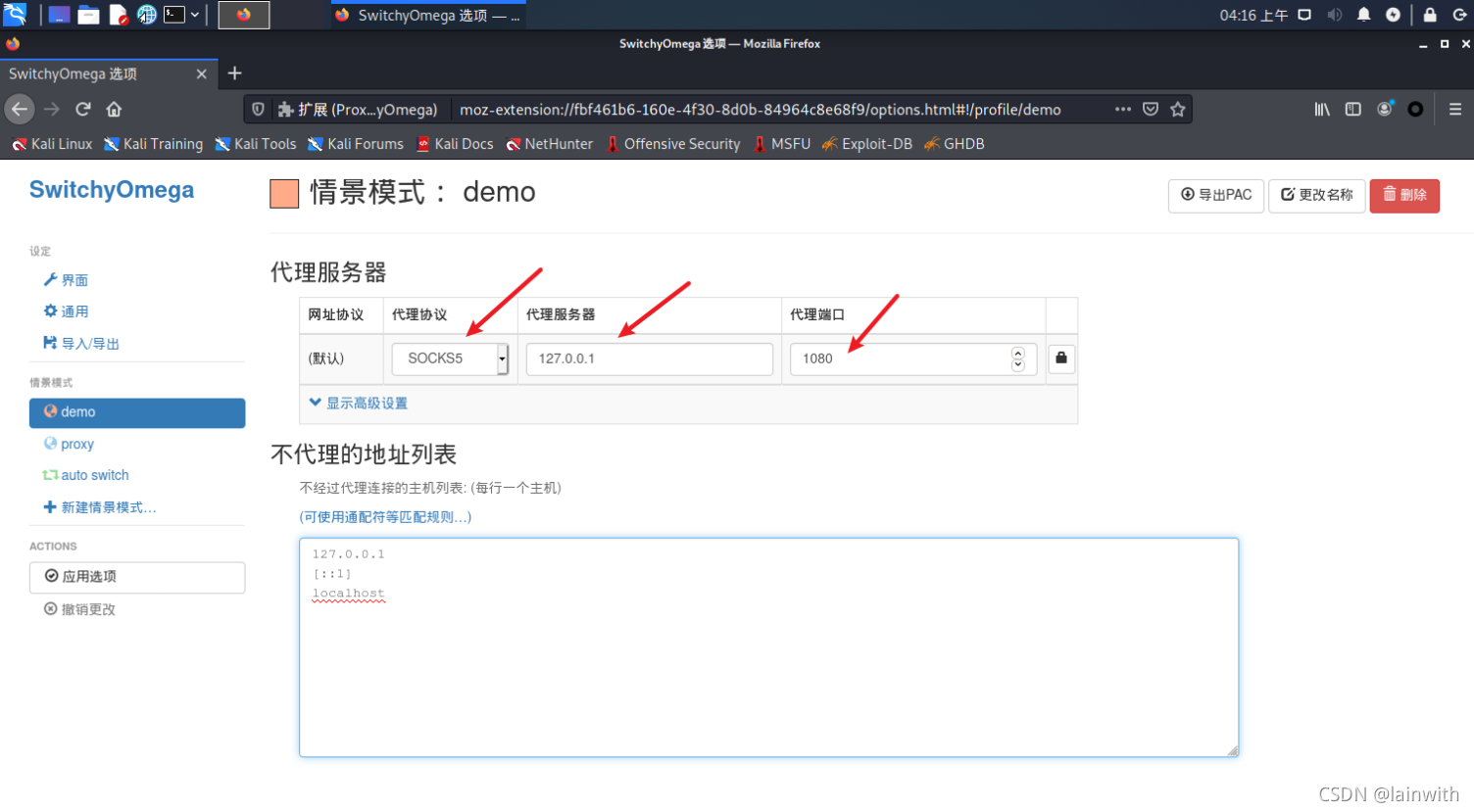Open the notifications bell in the system tray
This screenshot has width=1474, height=812.
click(x=1363, y=15)
